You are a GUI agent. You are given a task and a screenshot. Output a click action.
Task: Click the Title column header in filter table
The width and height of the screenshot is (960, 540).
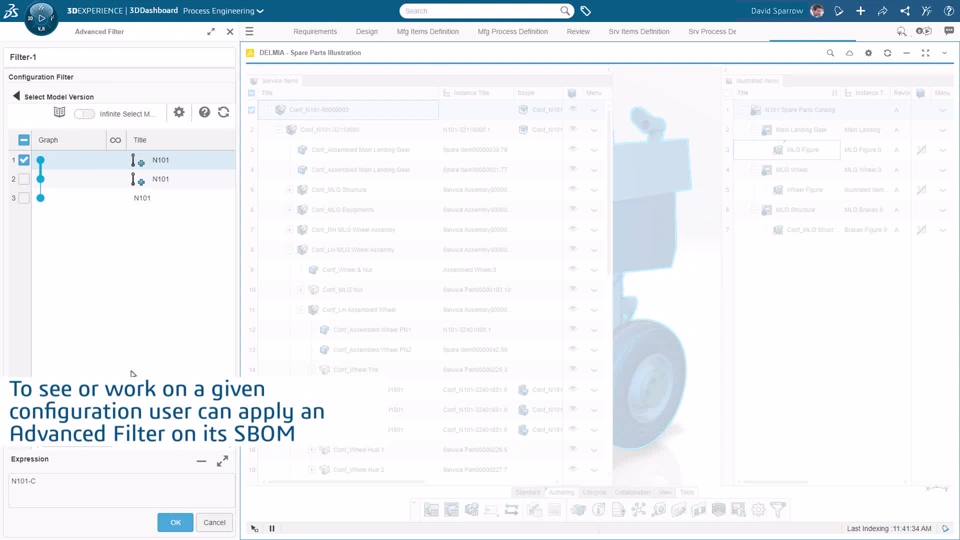(x=140, y=140)
